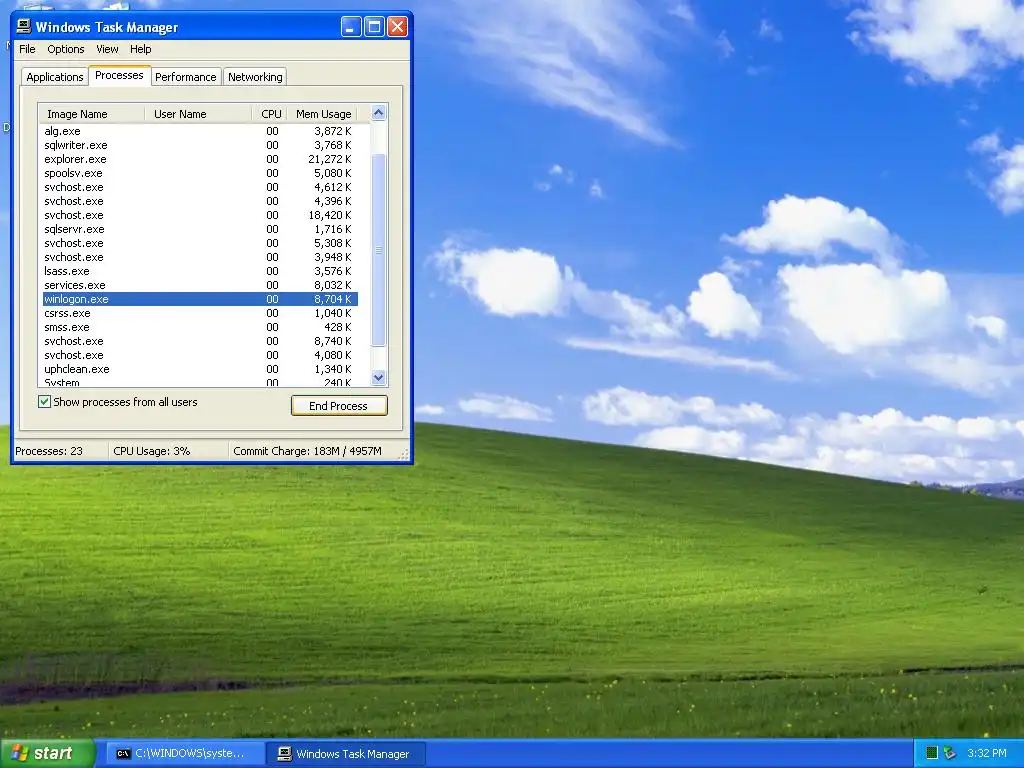
Task: Switch to the Performance tab
Action: point(185,77)
